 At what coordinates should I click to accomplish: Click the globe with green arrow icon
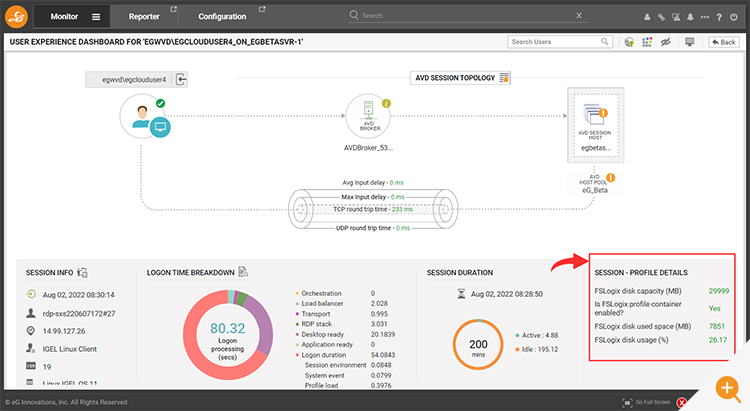pyautogui.click(x=629, y=42)
